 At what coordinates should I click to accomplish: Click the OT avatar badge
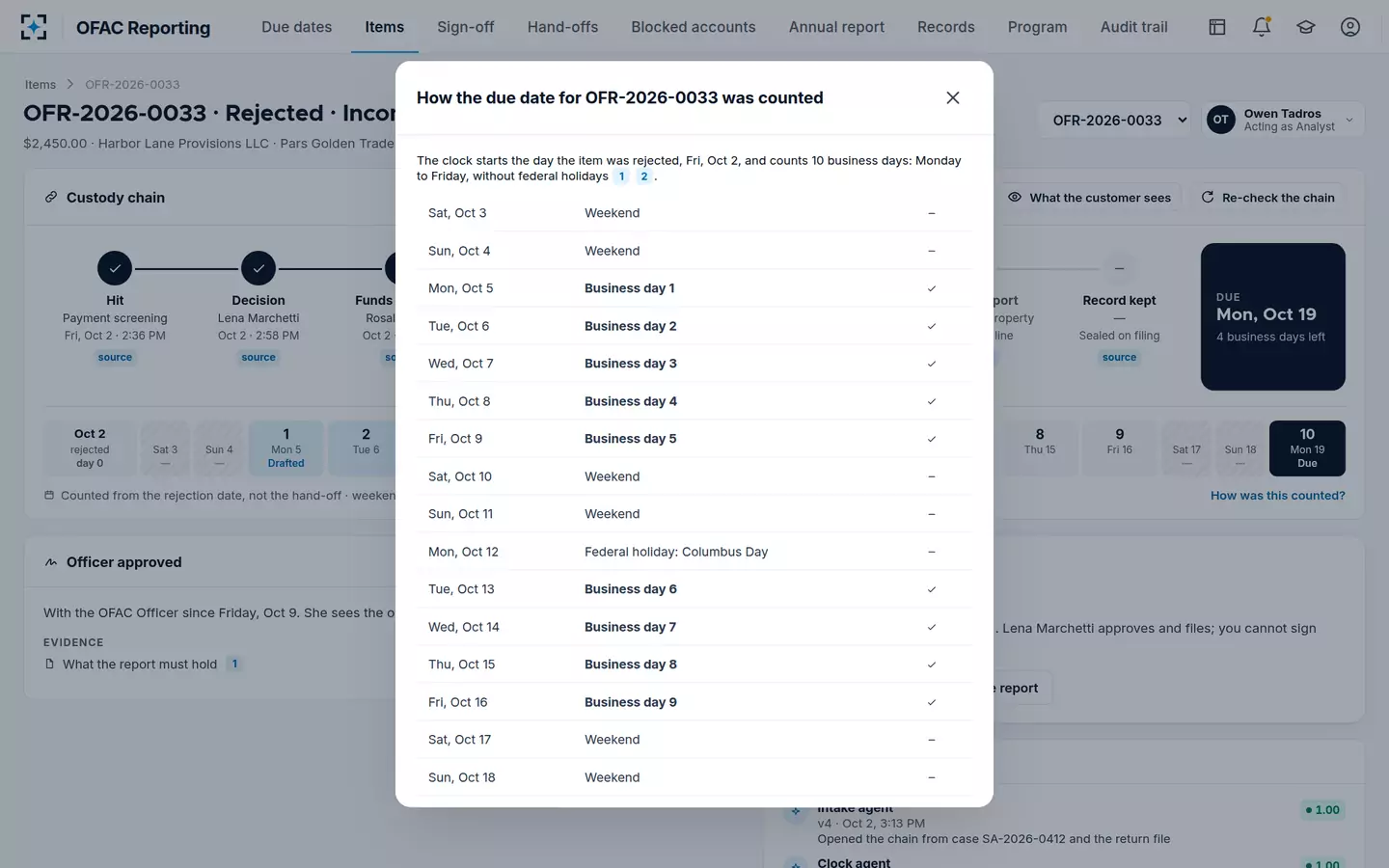click(x=1221, y=120)
